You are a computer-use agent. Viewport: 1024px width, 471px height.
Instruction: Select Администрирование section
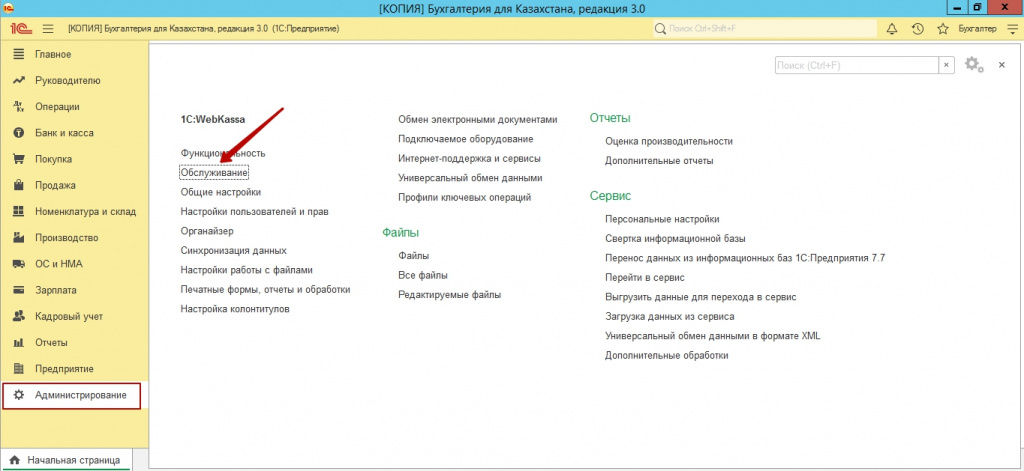pyautogui.click(x=72, y=395)
